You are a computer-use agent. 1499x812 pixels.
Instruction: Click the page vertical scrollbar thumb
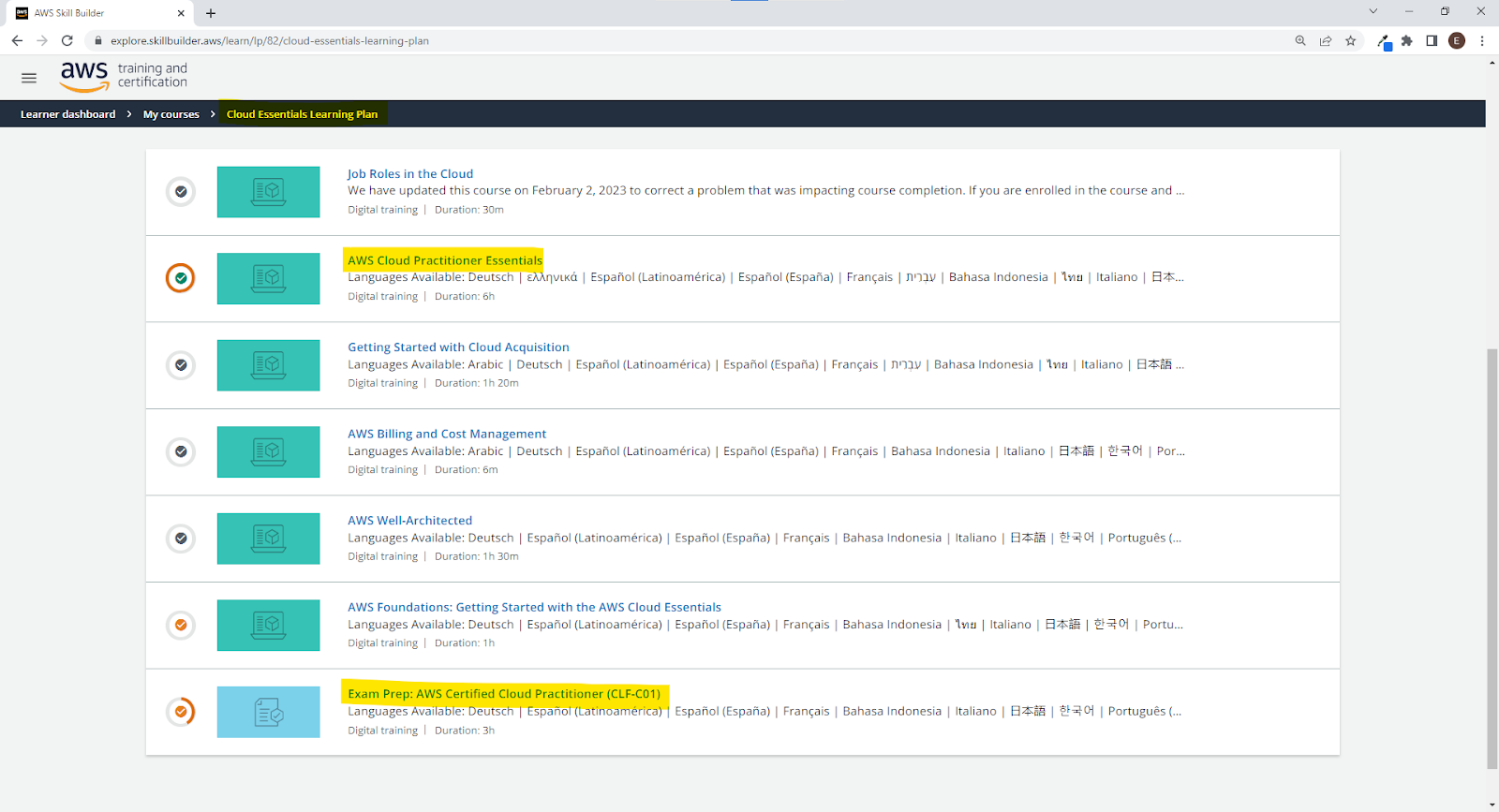pos(1492,558)
